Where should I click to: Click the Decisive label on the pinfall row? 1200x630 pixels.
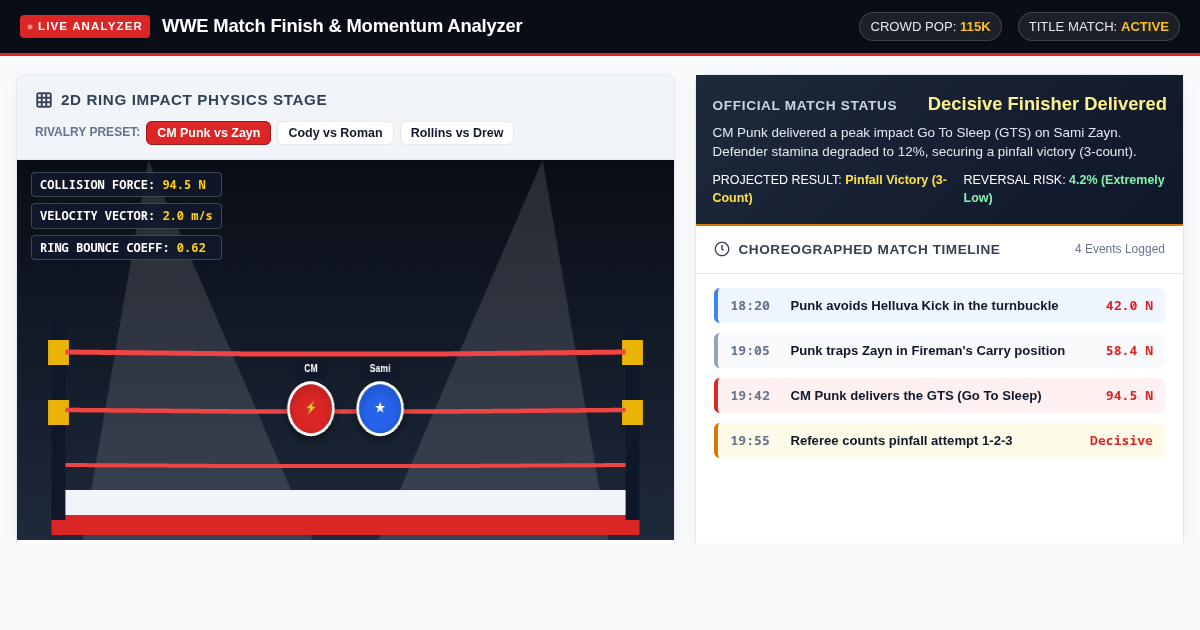1121,441
